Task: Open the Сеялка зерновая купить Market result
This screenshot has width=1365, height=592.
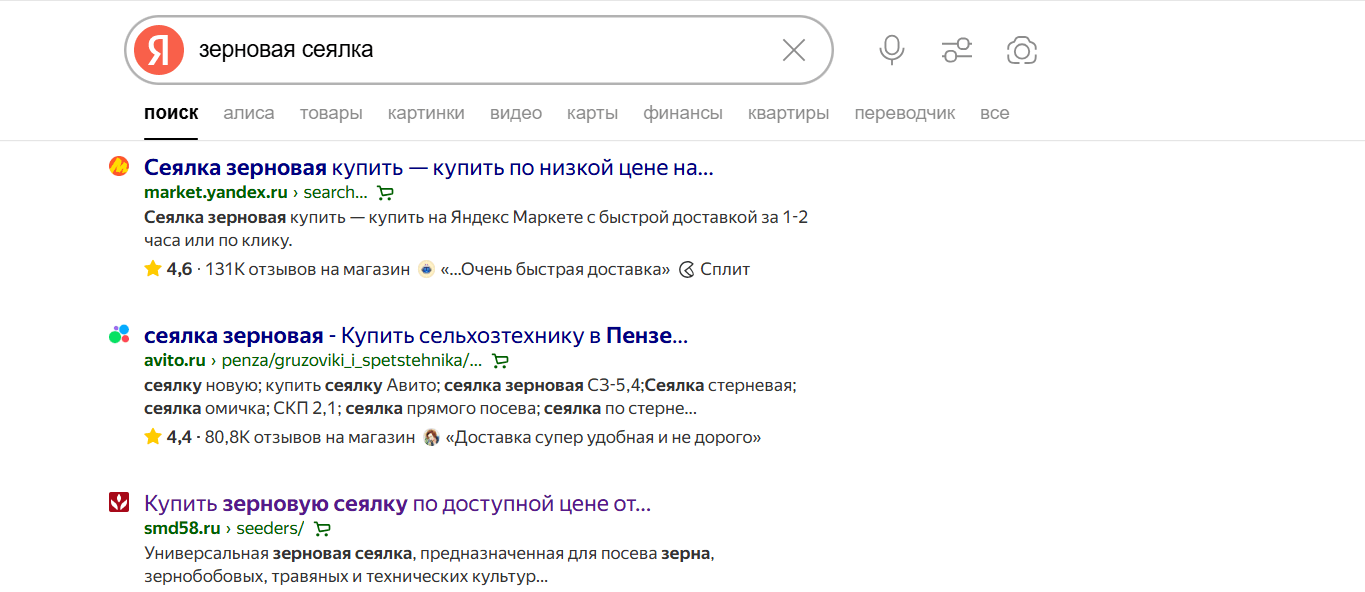Action: [x=428, y=167]
